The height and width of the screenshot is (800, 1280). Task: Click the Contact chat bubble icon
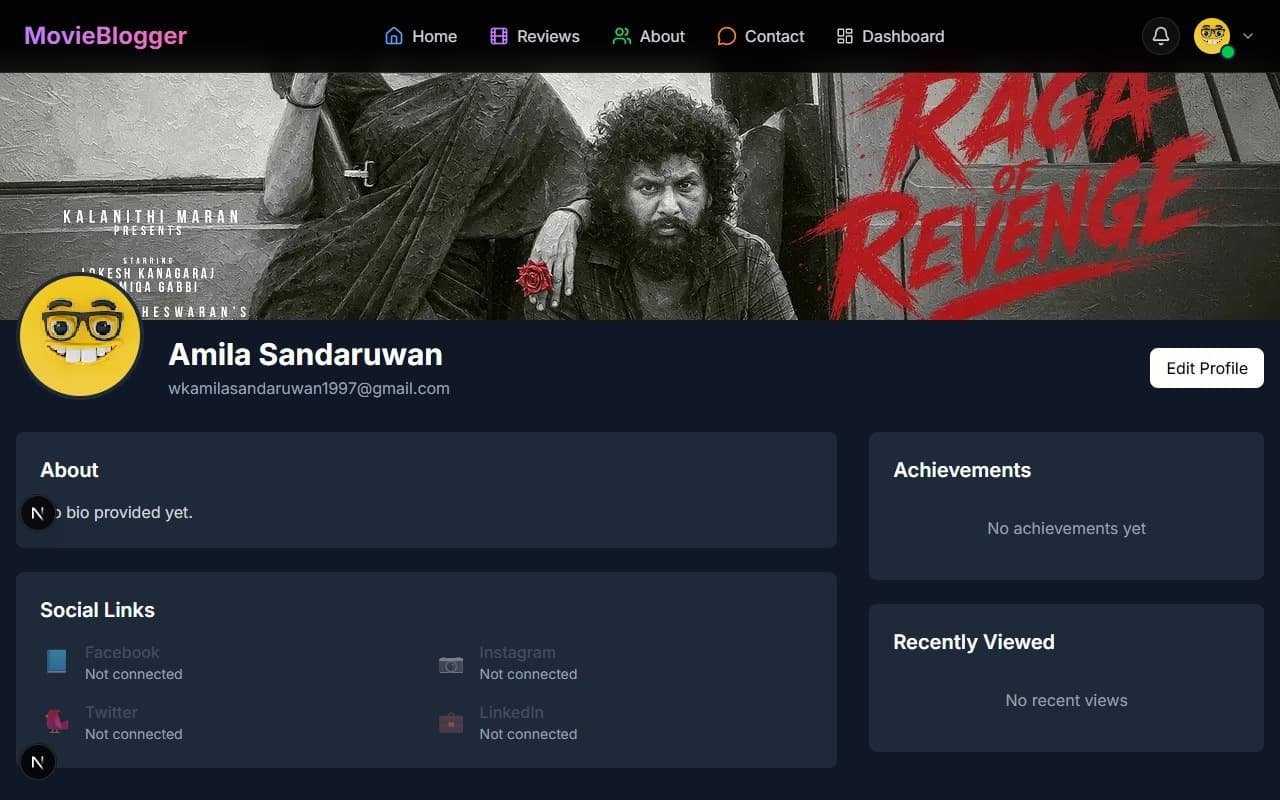click(727, 36)
